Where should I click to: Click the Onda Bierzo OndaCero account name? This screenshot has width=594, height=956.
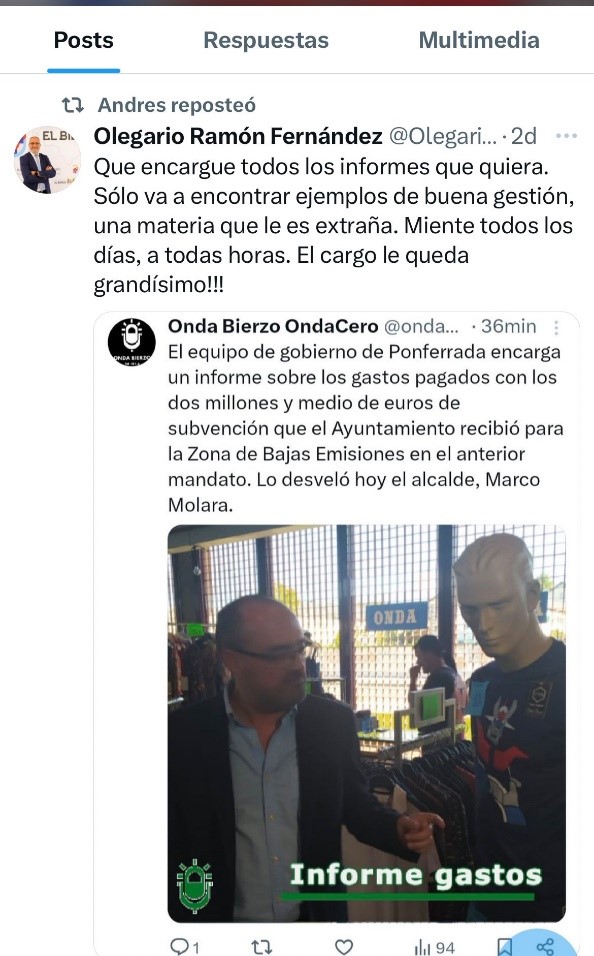point(273,326)
